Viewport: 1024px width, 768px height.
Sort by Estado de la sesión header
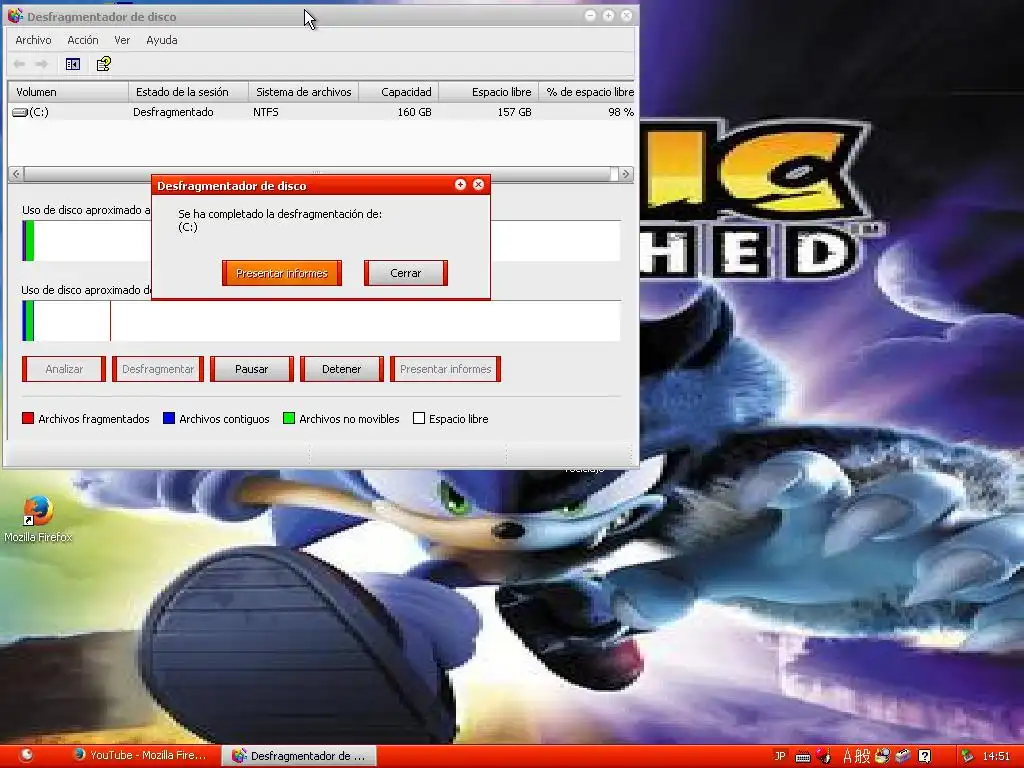coord(189,92)
